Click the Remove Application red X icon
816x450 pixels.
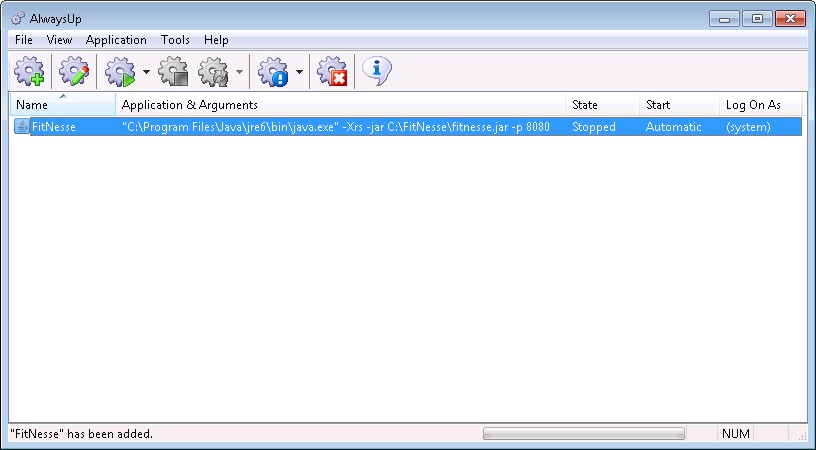(x=332, y=71)
